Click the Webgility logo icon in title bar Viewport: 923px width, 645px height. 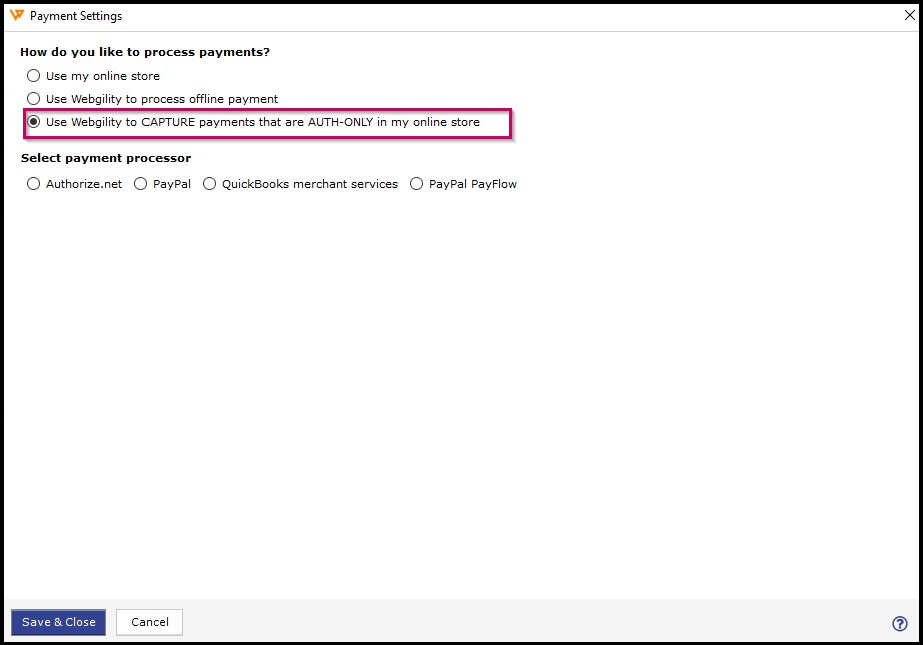(16, 16)
